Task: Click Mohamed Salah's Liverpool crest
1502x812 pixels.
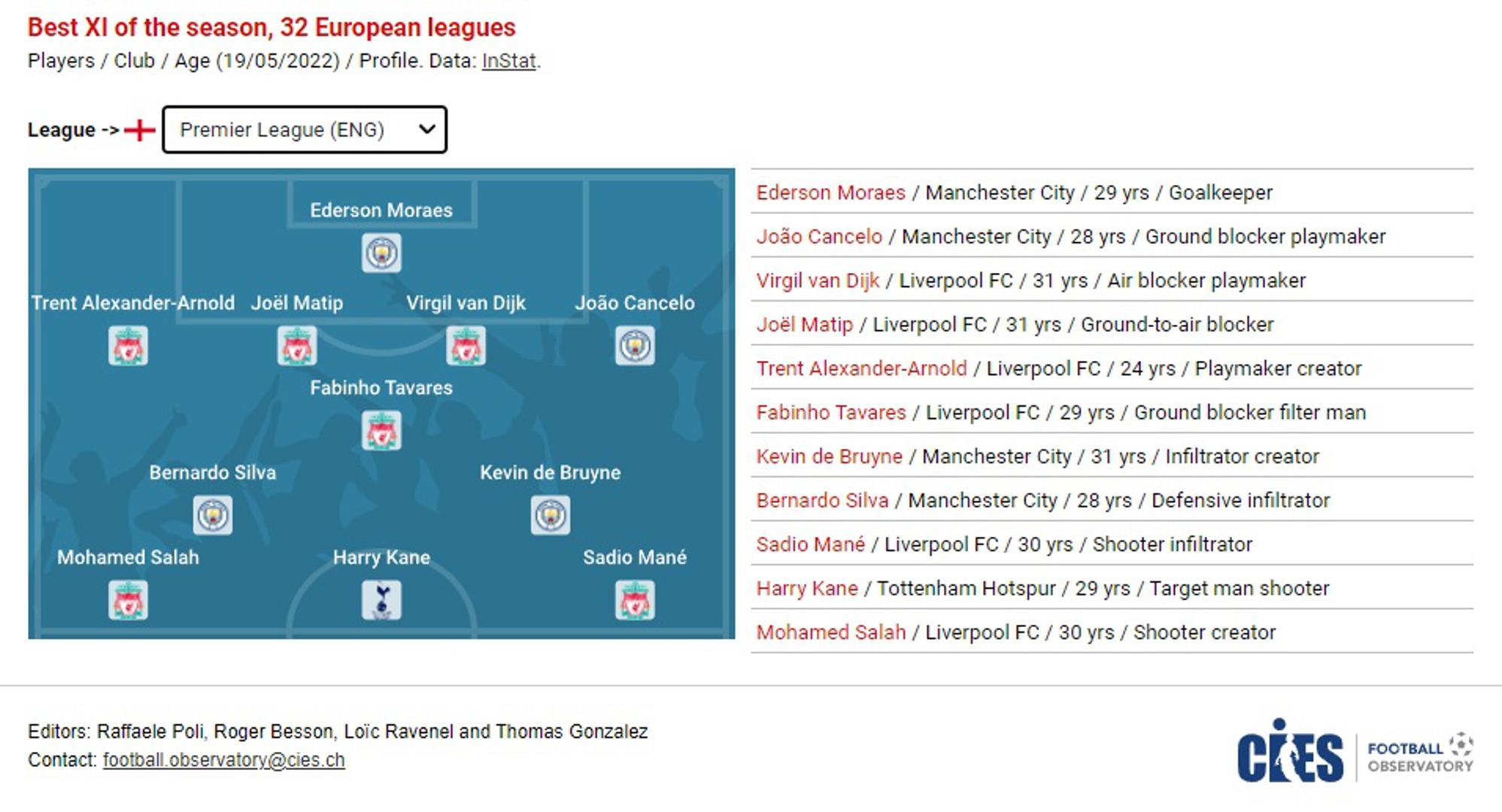Action: click(128, 601)
